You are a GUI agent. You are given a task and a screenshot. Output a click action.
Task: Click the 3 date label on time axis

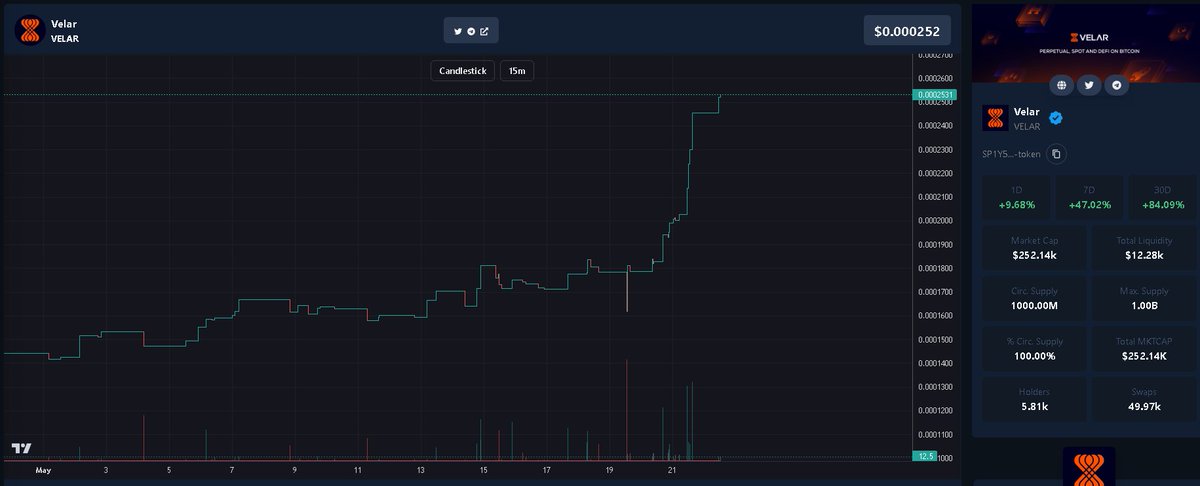[106, 469]
